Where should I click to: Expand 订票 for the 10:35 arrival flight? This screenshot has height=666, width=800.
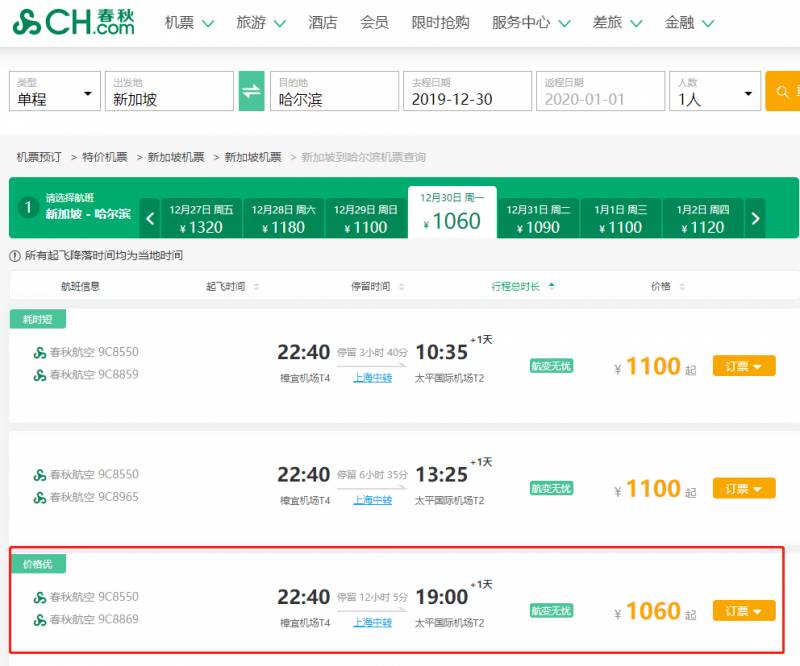pos(743,367)
